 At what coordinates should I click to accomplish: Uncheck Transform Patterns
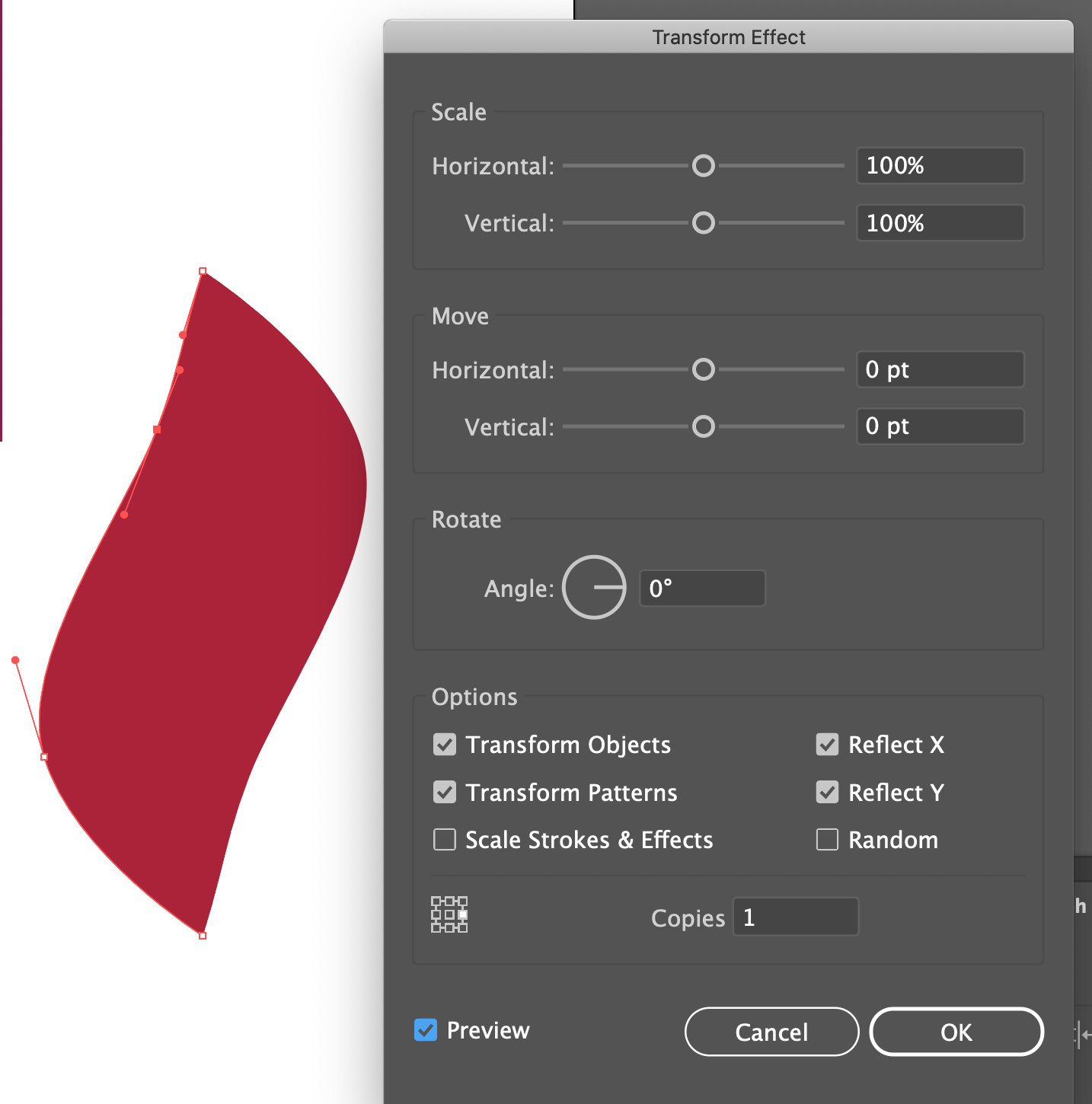click(x=445, y=792)
